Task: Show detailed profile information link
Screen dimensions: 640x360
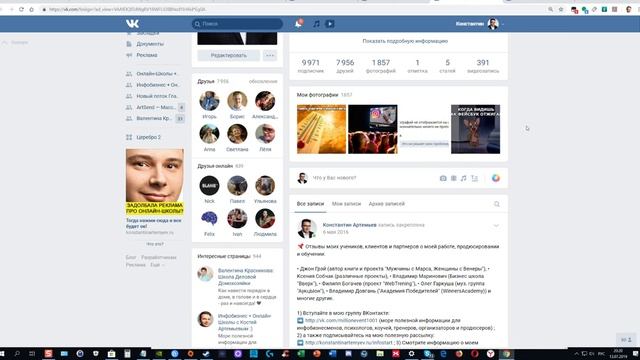Action: [x=405, y=41]
